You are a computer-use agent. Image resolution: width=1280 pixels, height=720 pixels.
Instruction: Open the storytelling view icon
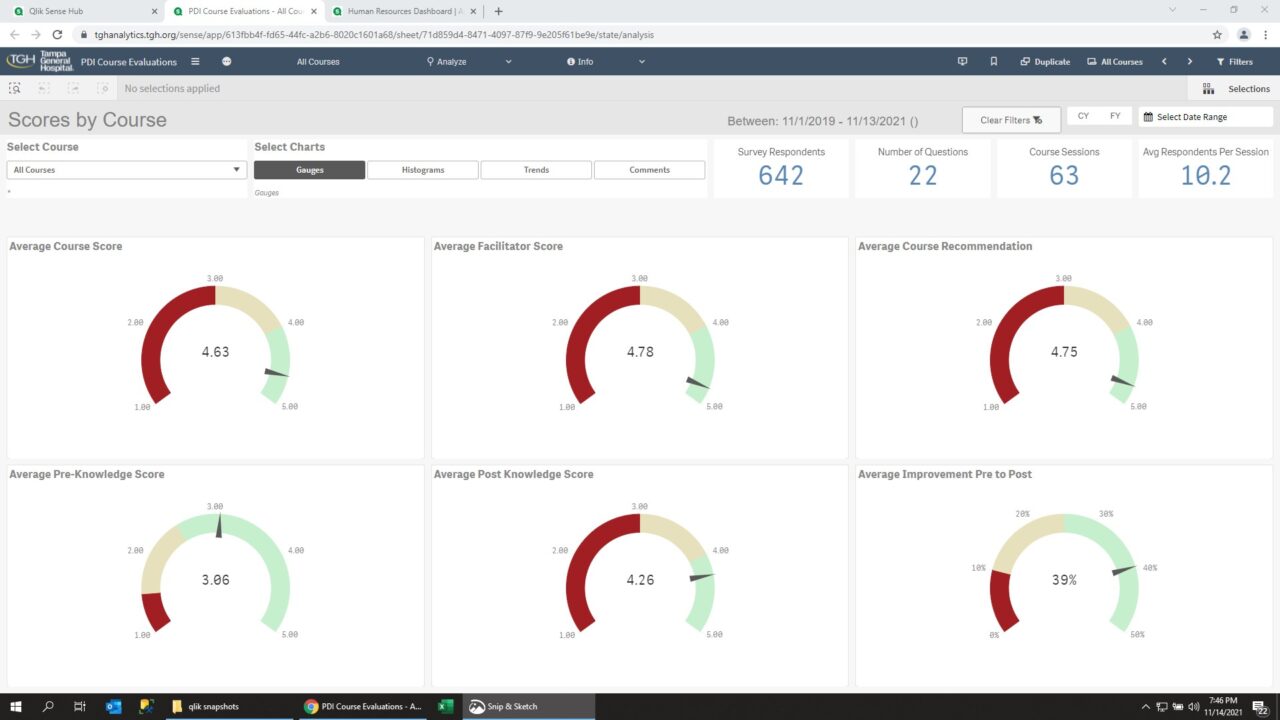(962, 61)
